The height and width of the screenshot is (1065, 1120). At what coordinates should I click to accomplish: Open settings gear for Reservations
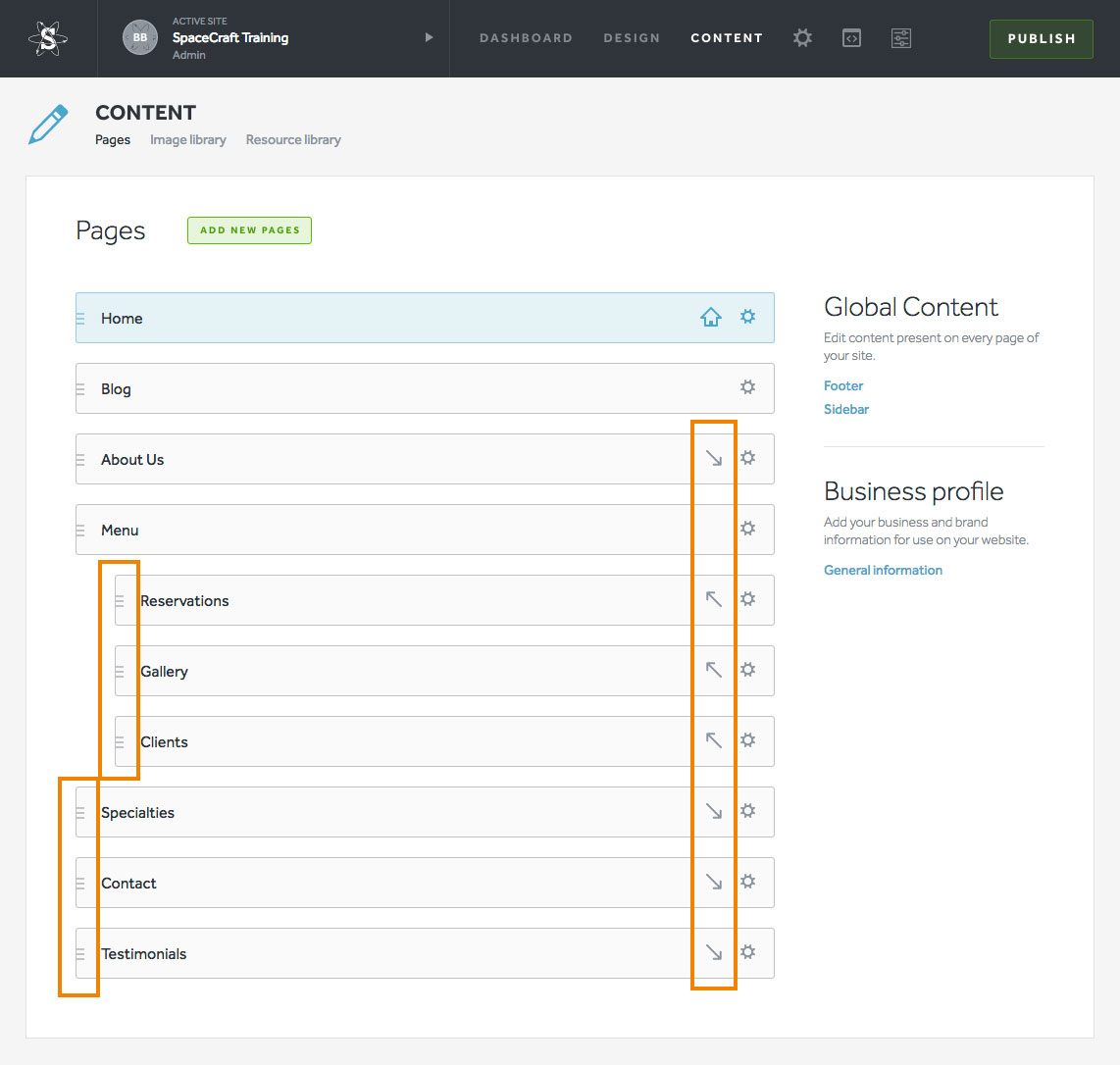tap(748, 598)
